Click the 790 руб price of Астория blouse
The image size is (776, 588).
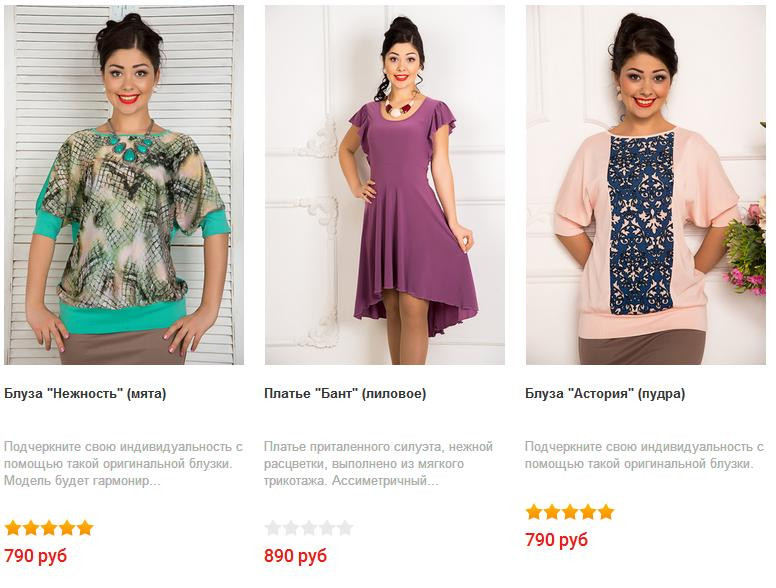click(557, 539)
